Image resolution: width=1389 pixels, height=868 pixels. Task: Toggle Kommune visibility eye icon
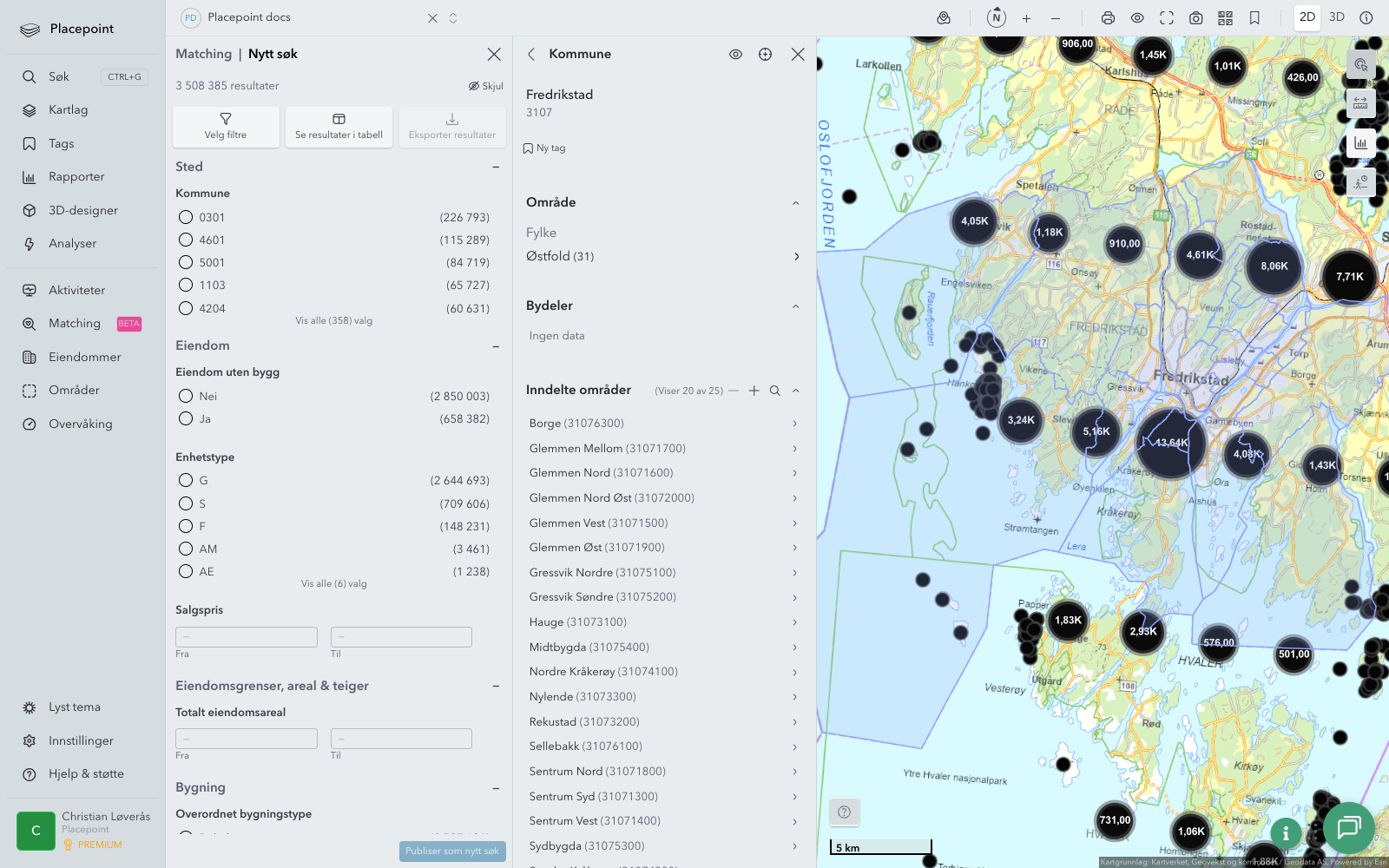735,55
